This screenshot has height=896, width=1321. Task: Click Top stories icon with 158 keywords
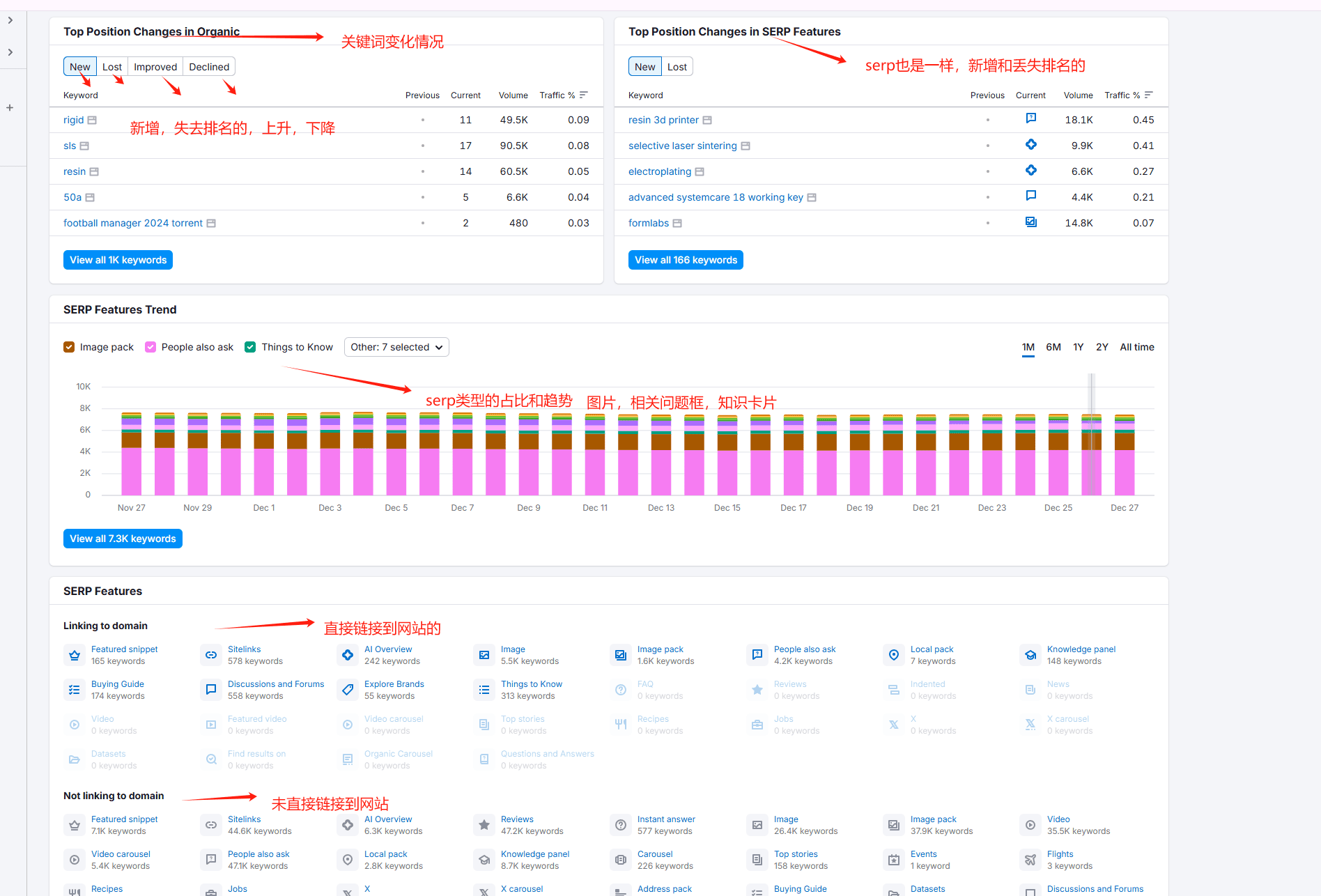757,860
